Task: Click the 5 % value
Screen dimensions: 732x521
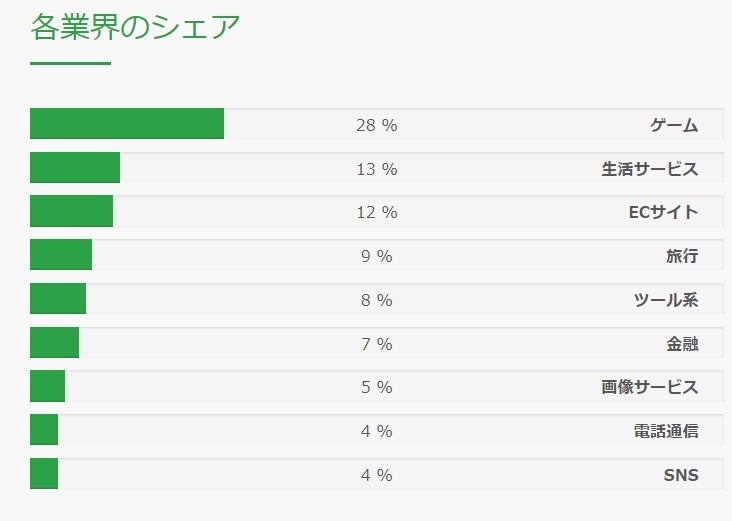Action: point(377,387)
